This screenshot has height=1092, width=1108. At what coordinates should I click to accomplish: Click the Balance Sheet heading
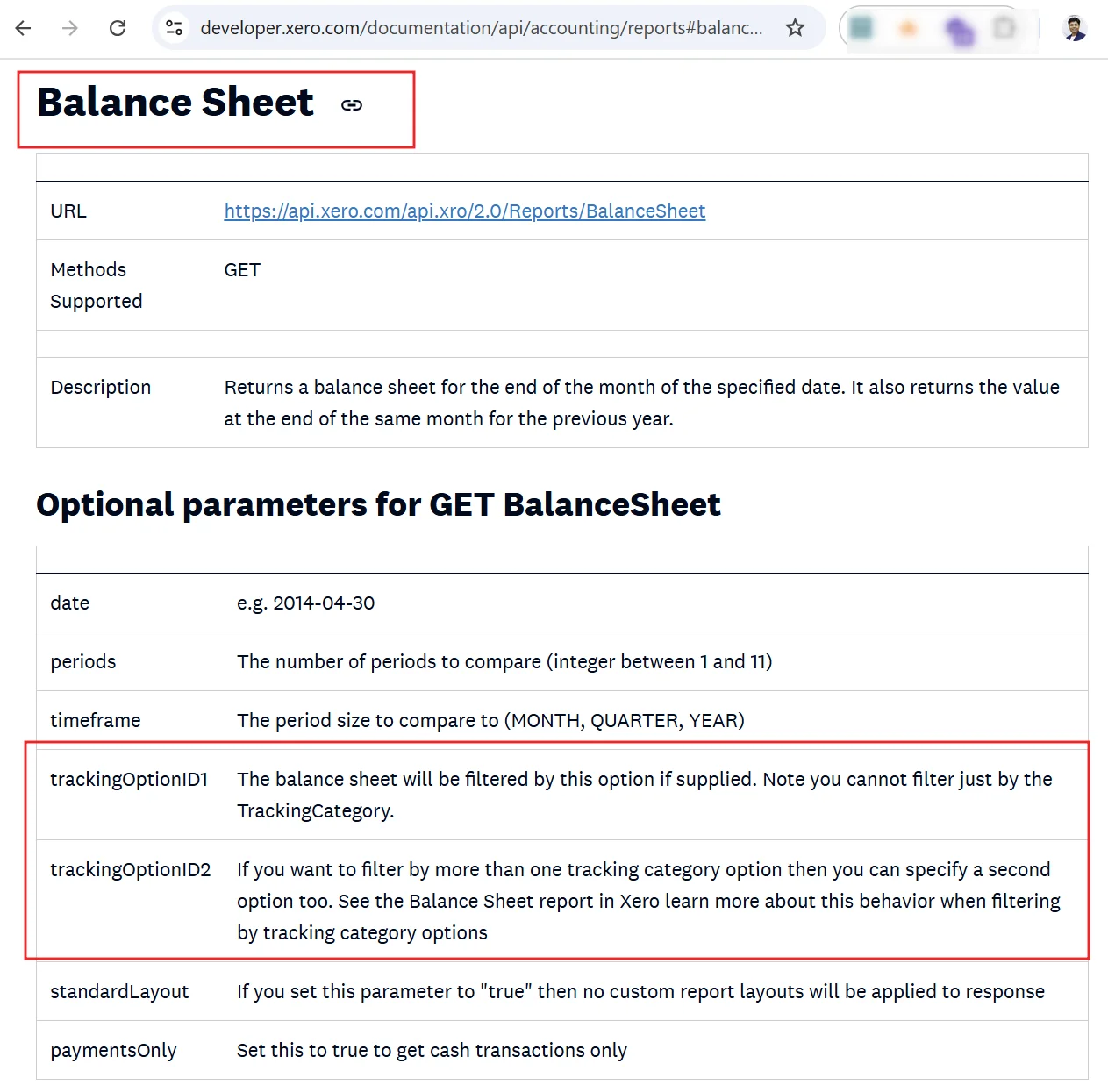coord(175,103)
